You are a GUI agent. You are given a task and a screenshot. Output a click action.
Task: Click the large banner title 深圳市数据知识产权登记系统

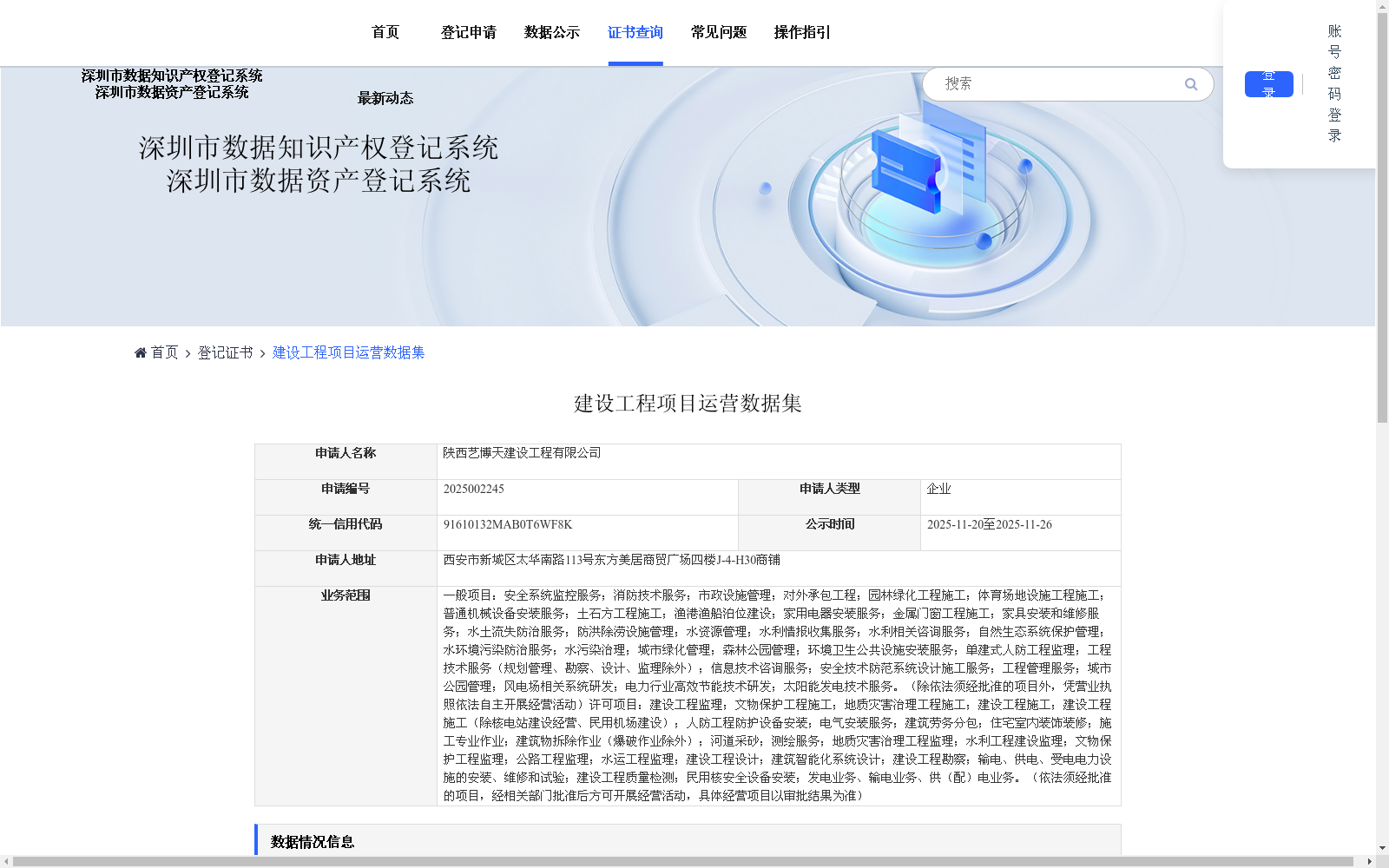[319, 148]
